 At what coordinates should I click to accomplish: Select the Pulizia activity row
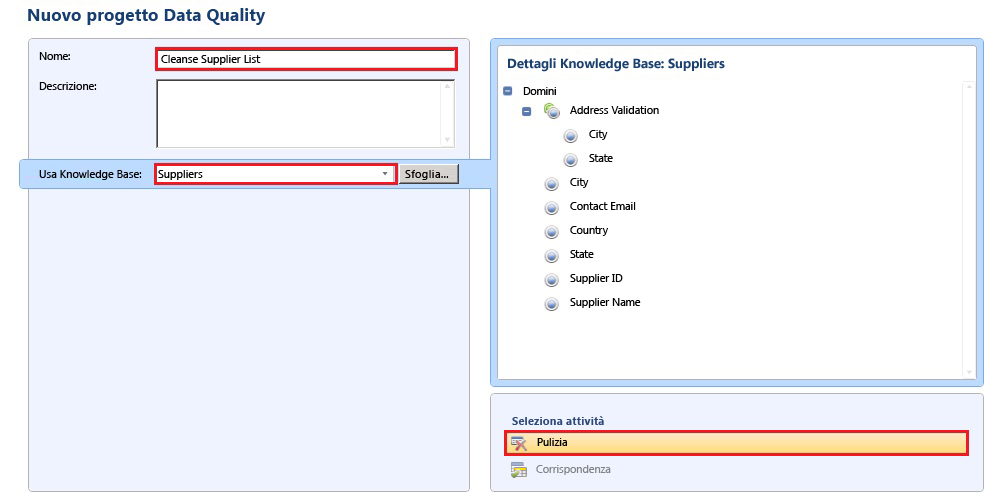tap(736, 442)
